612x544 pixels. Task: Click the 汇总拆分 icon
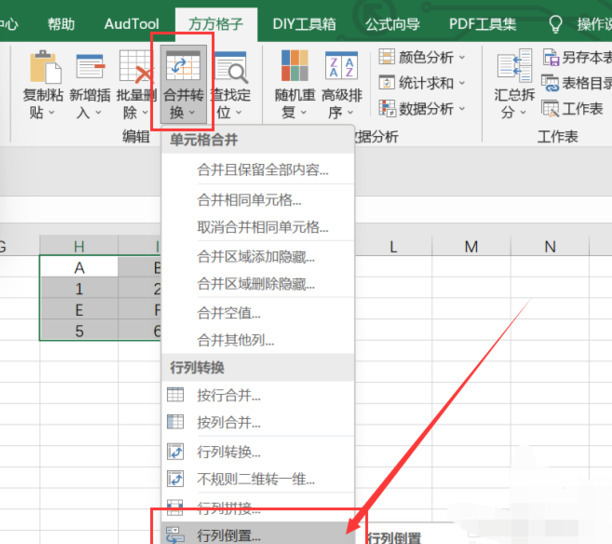[514, 66]
